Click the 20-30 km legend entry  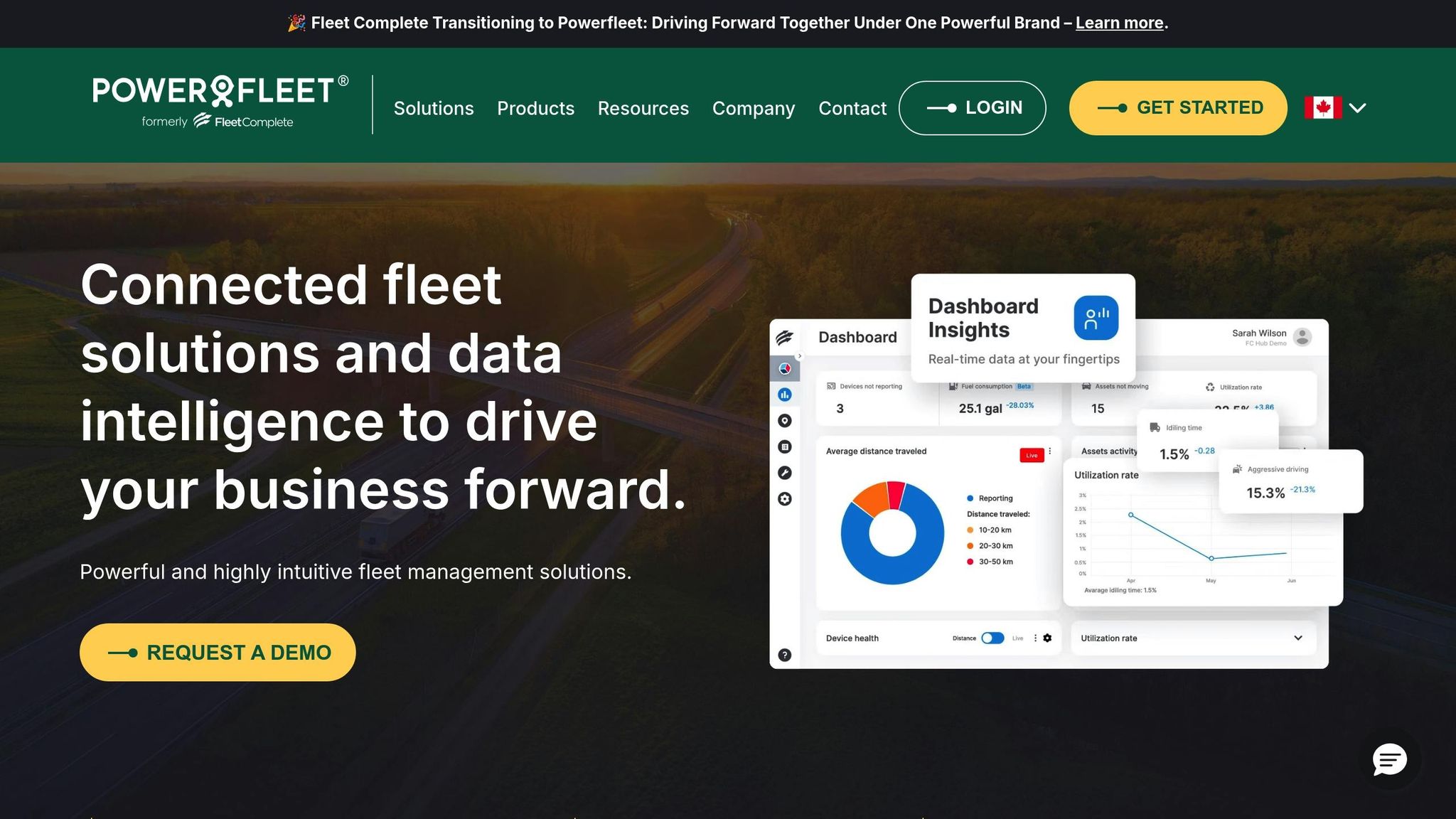[990, 546]
